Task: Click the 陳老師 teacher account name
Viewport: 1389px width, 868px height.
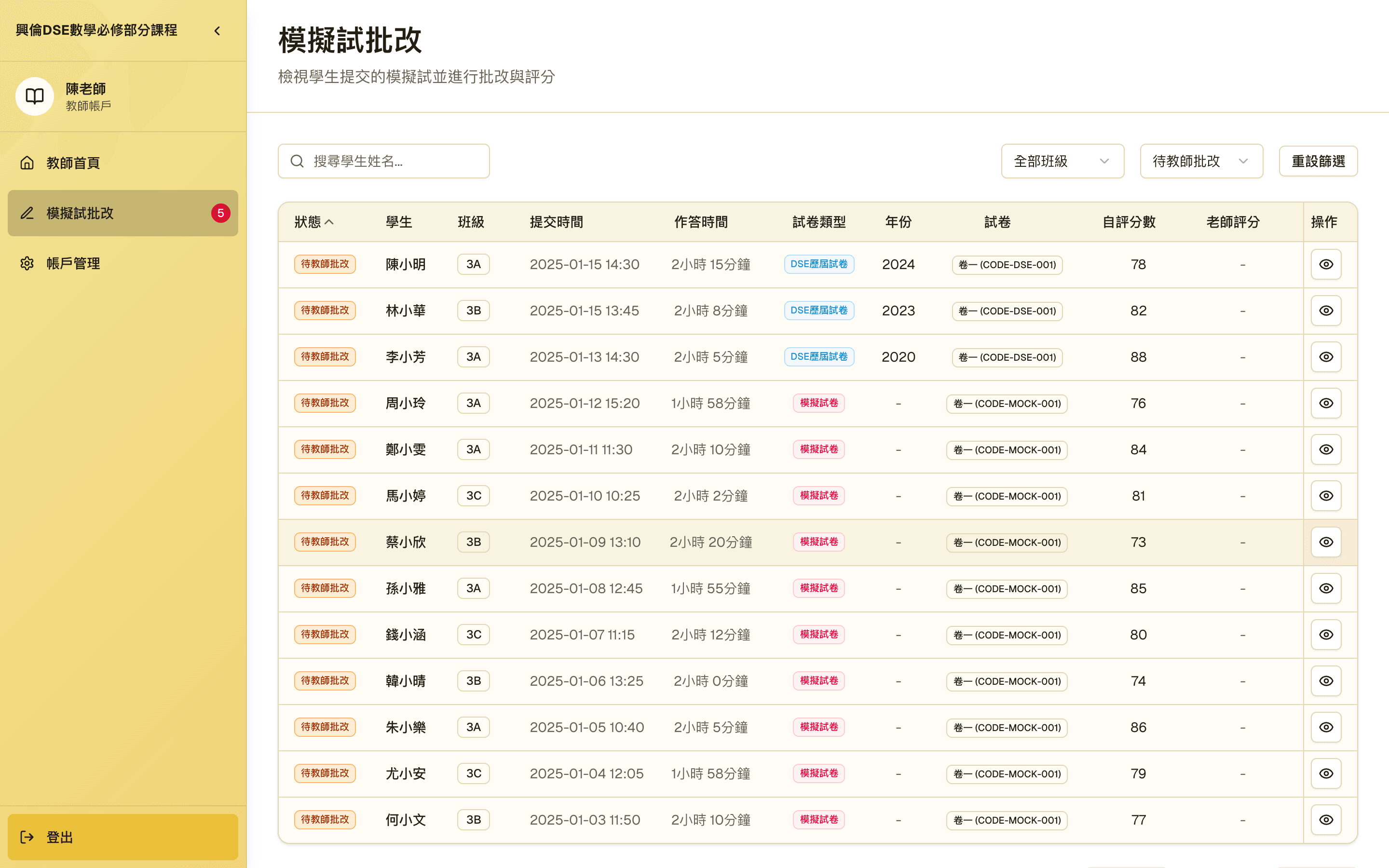Action: point(85,89)
